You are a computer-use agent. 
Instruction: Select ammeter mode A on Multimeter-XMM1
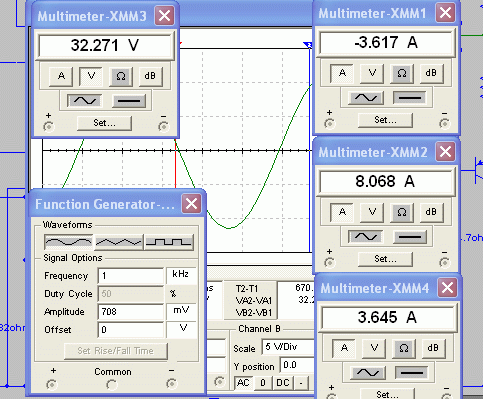pos(342,73)
